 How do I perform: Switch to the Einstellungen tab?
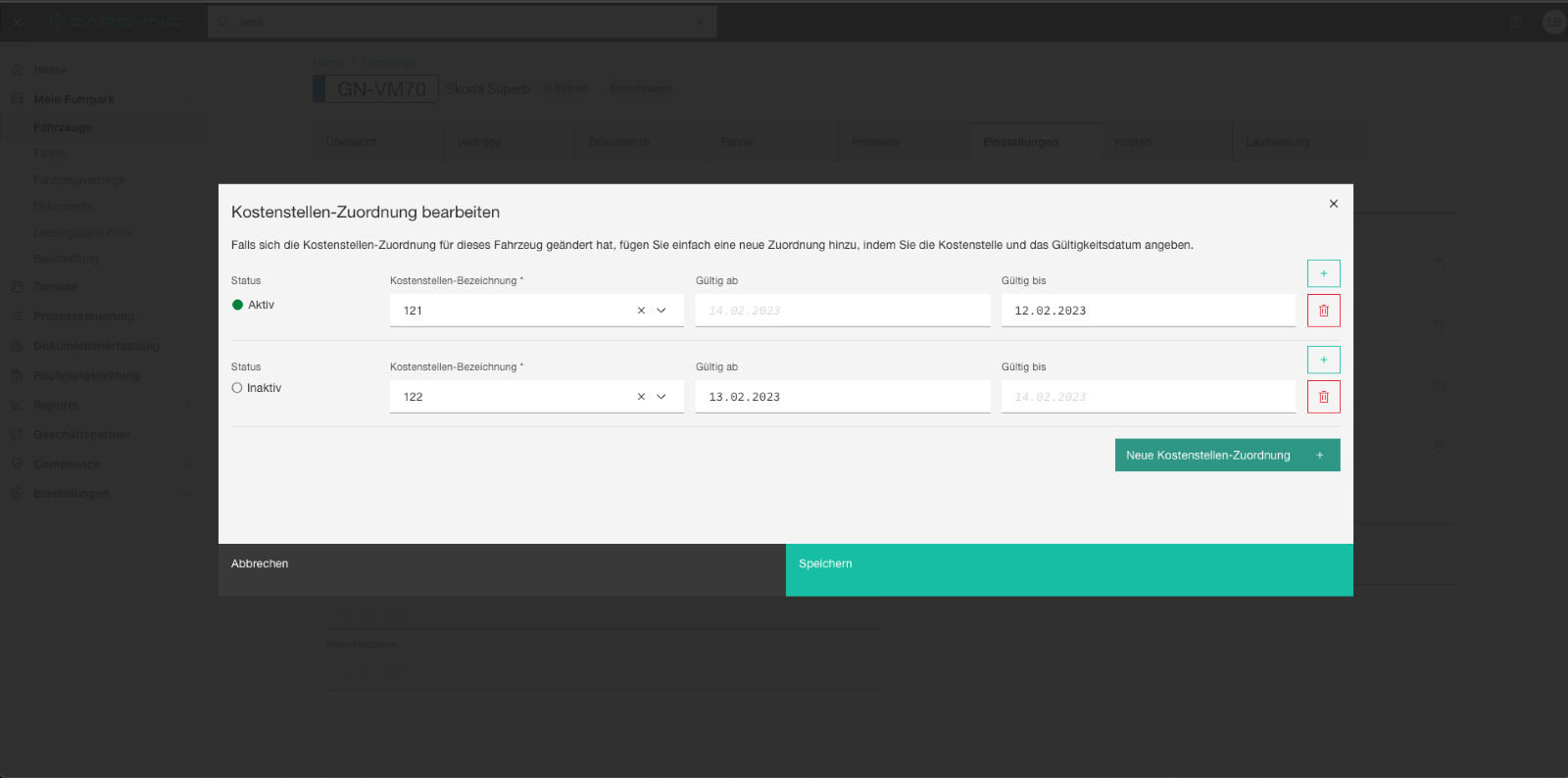tap(1035, 142)
